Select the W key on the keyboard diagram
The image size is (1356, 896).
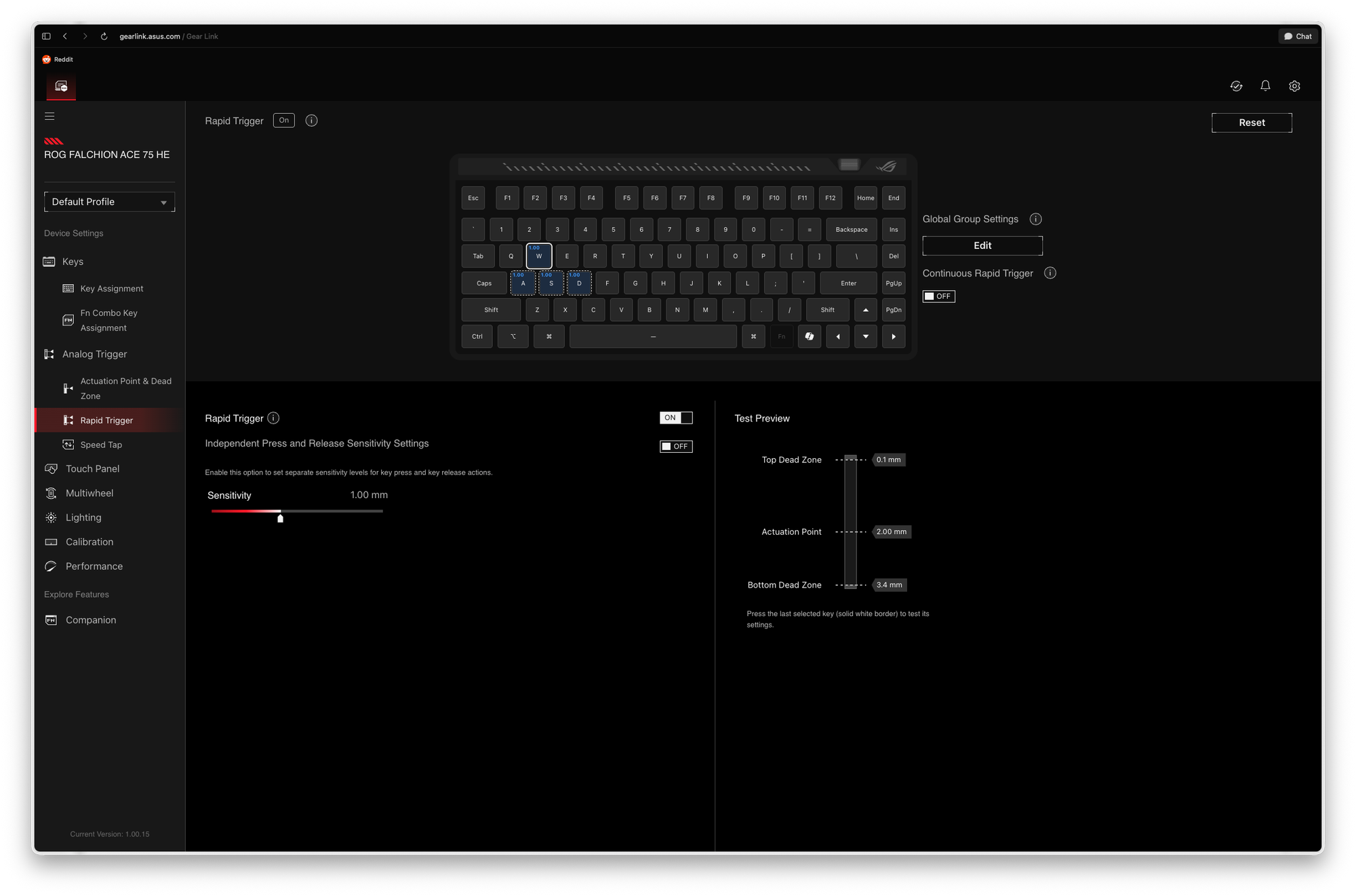539,257
